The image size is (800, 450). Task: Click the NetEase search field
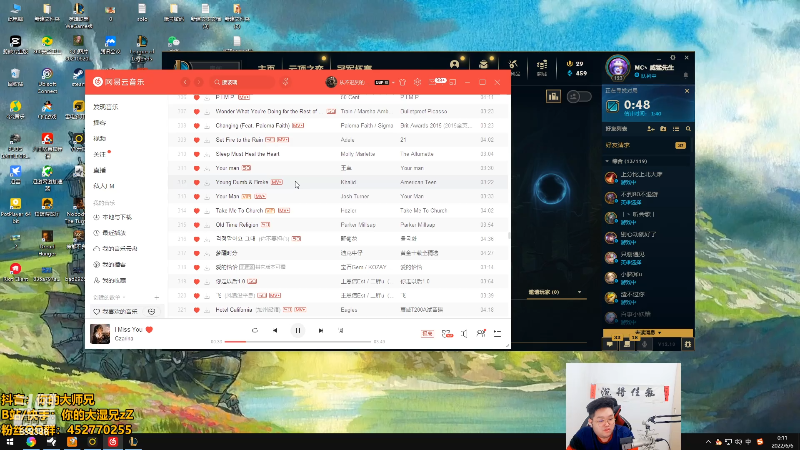coord(242,82)
